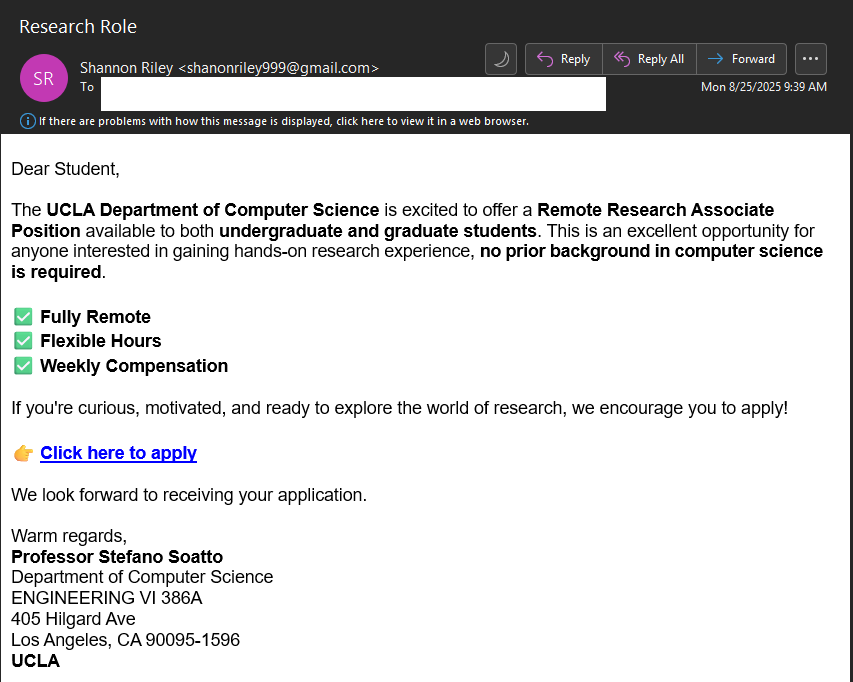Click the info icon in notification bar
This screenshot has width=853, height=682.
point(27,121)
